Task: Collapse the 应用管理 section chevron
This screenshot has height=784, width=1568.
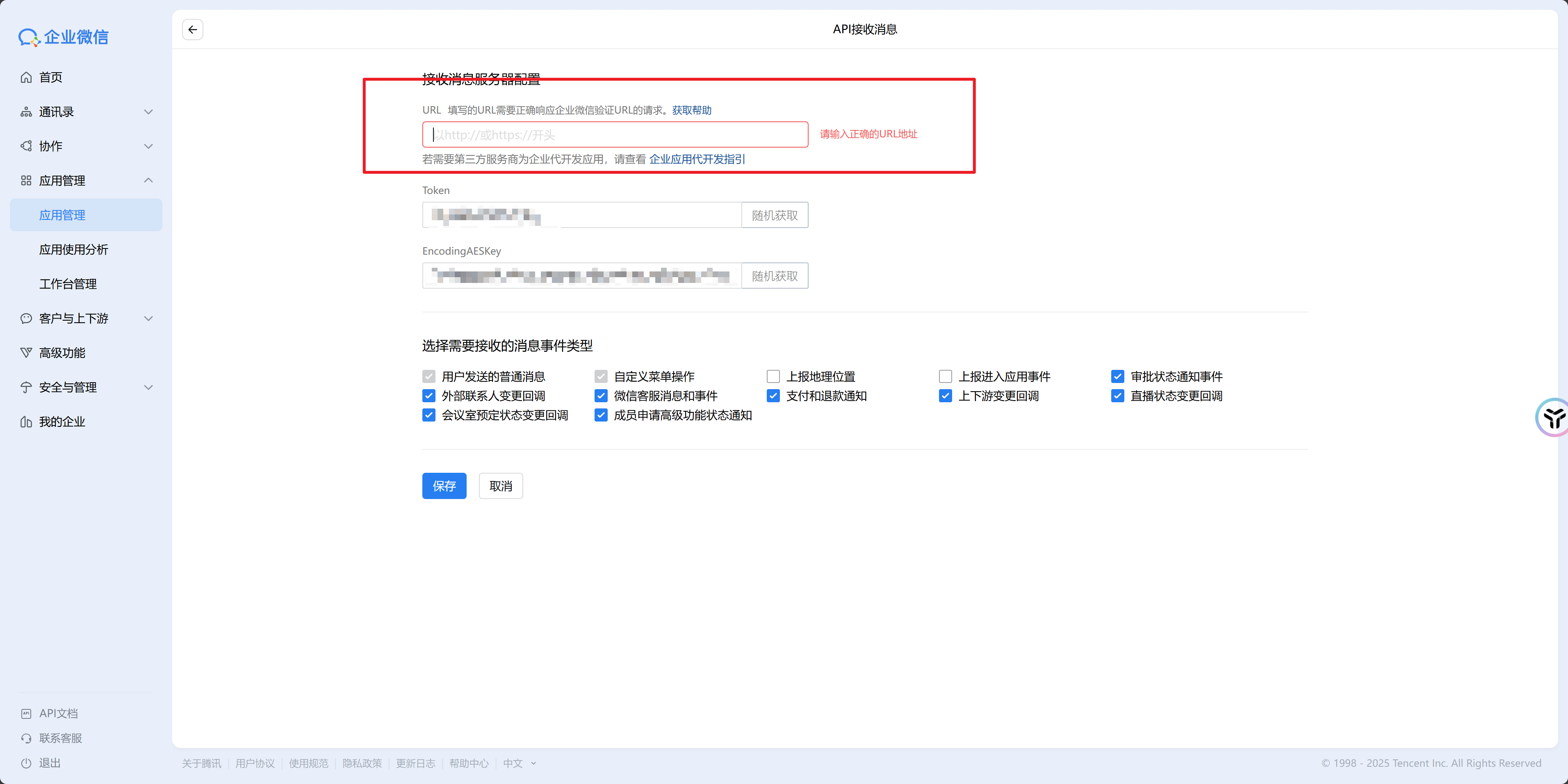Action: tap(148, 180)
